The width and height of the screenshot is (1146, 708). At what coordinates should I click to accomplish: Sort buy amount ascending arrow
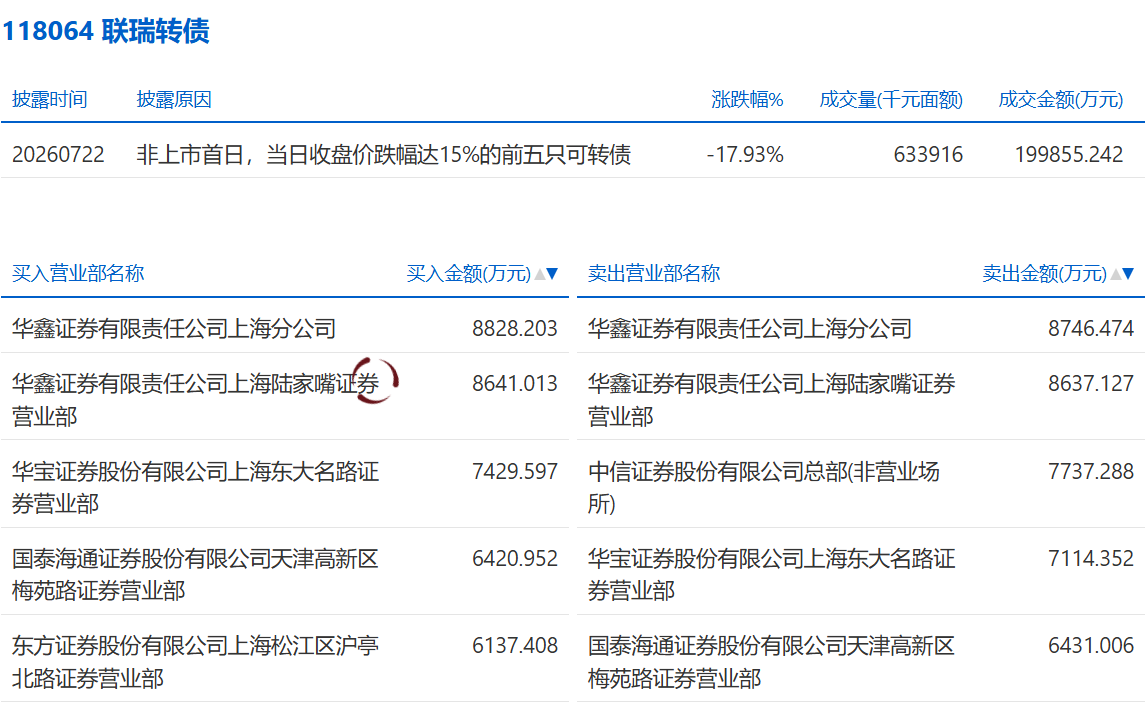pyautogui.click(x=539, y=274)
